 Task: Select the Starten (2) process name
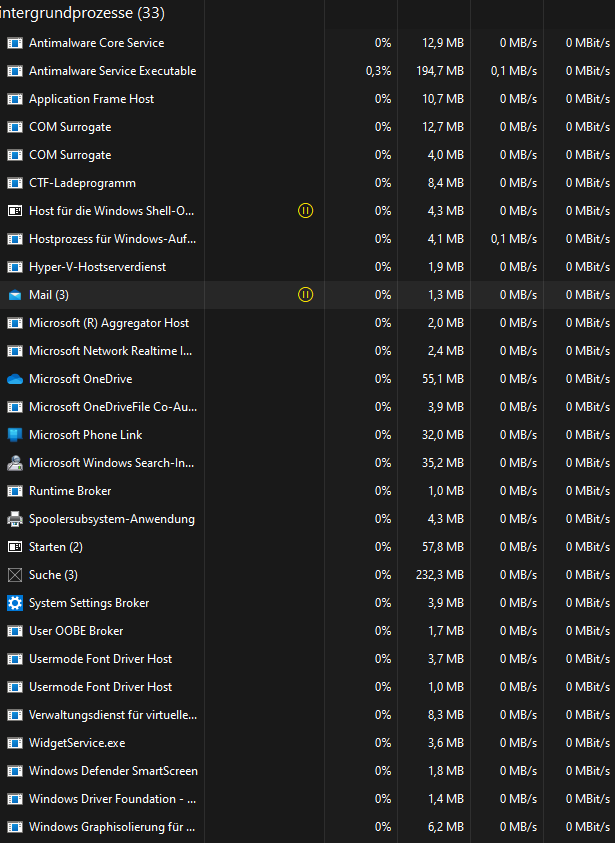56,547
